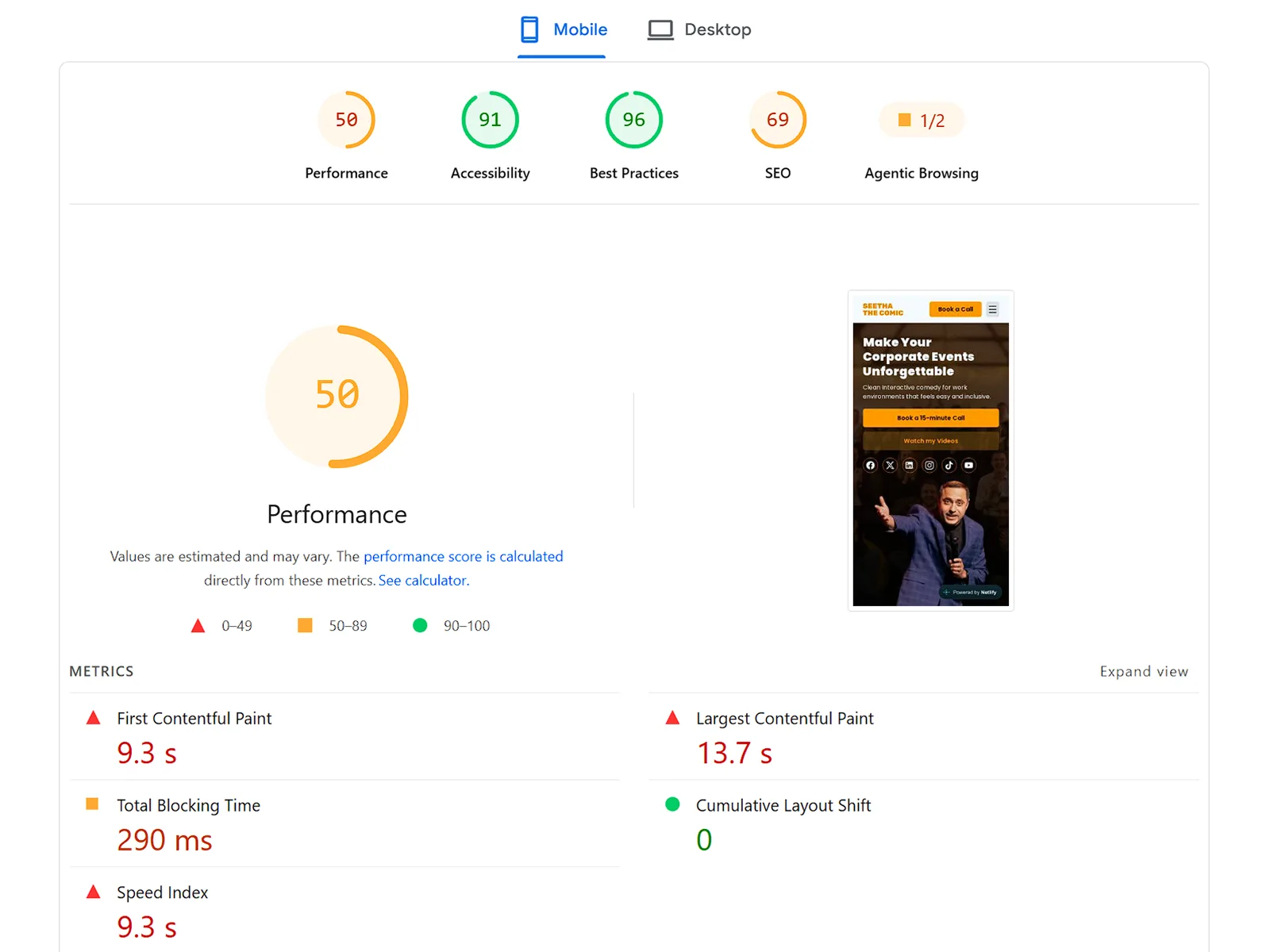
Task: Click the '9.3 s' First Contentful Paint value
Action: coord(147,753)
